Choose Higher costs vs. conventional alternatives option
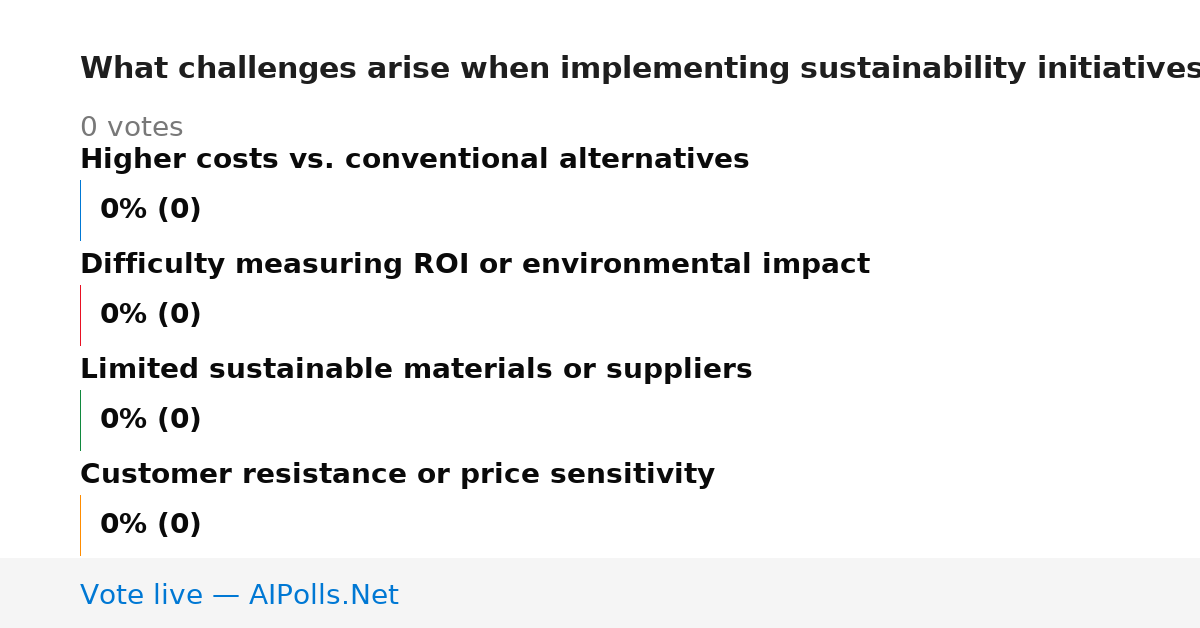This screenshot has height=628, width=1200. [x=414, y=160]
